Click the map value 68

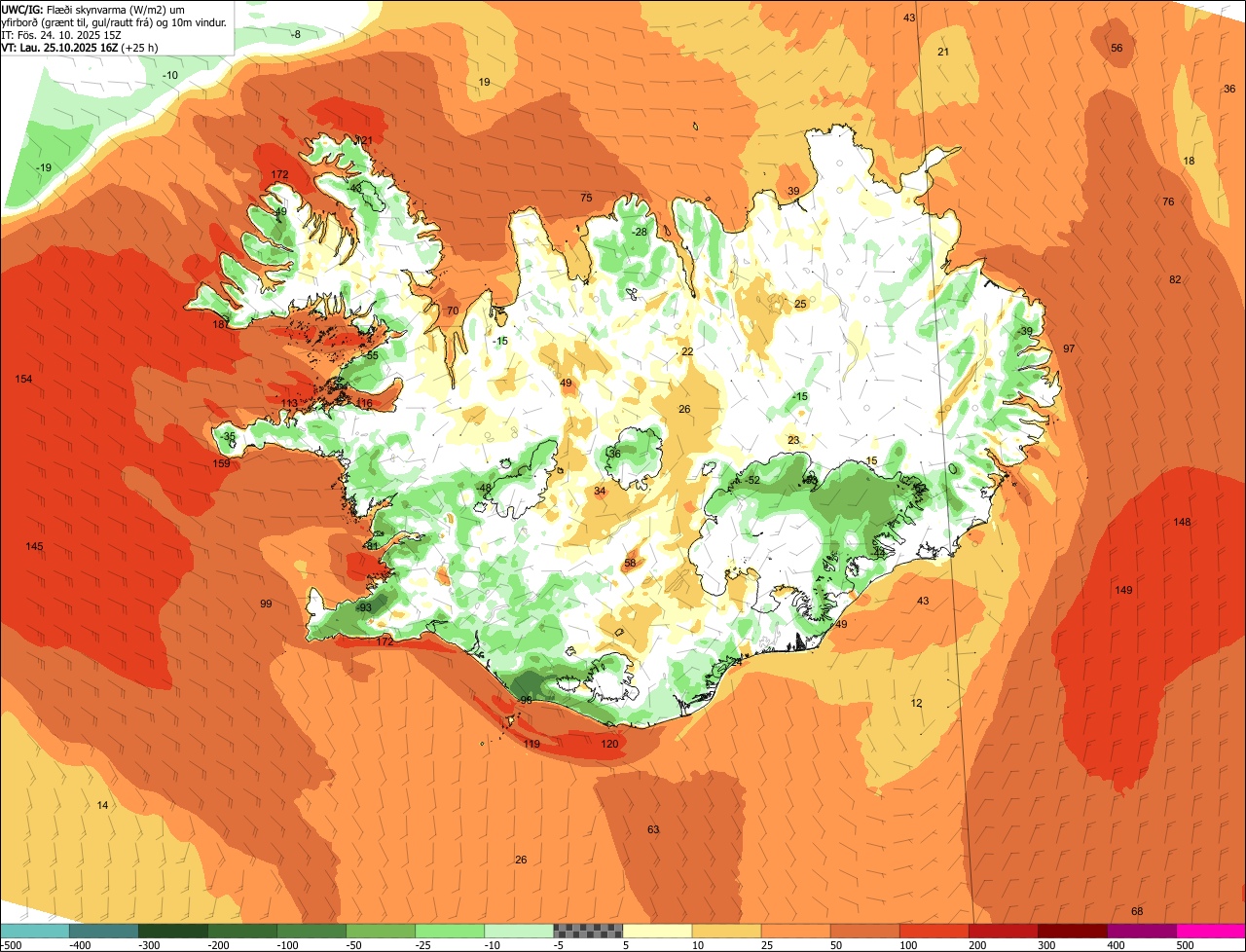tap(1137, 910)
